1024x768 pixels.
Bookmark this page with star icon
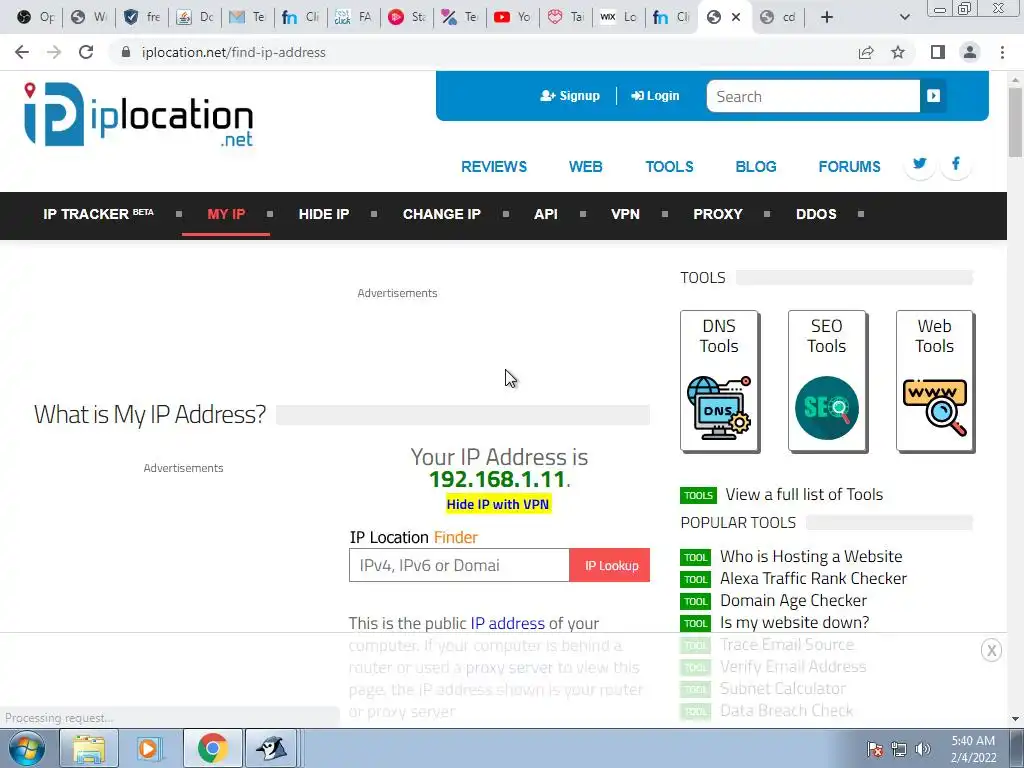[898, 52]
